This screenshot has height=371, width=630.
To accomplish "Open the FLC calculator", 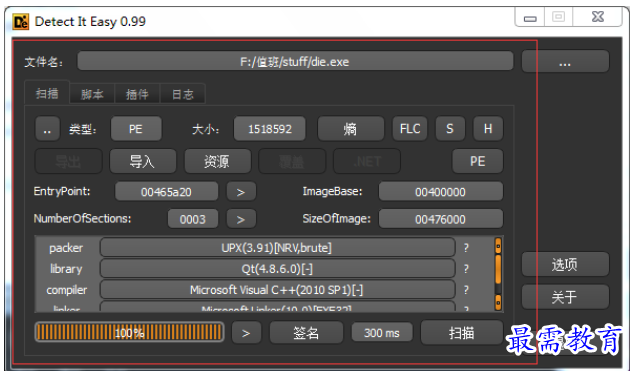I will coord(410,129).
